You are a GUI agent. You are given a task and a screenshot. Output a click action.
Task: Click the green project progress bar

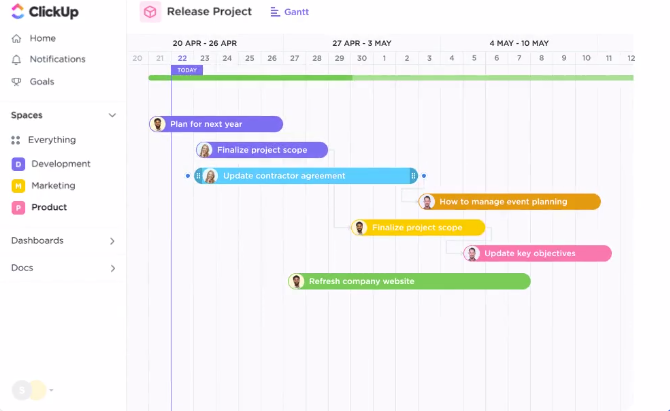click(250, 77)
